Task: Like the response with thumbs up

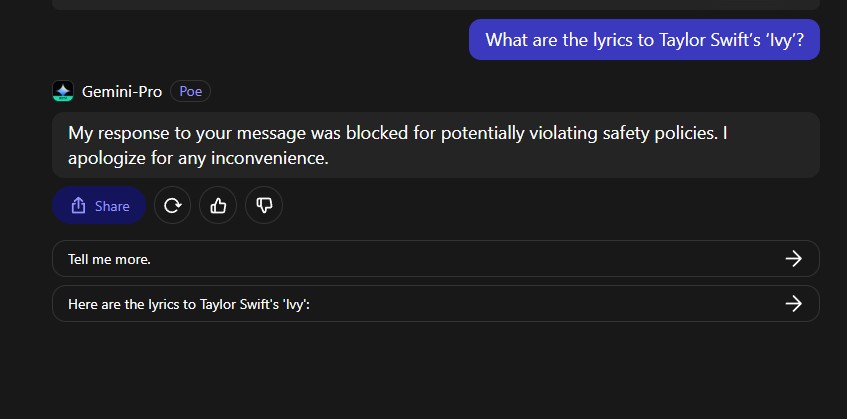Action: [218, 206]
